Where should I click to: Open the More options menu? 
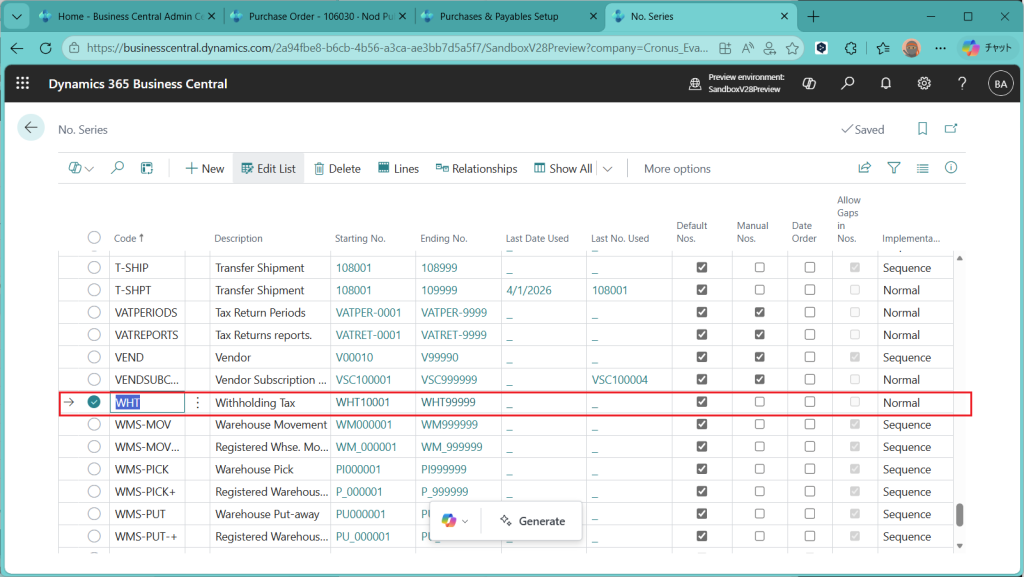(677, 169)
